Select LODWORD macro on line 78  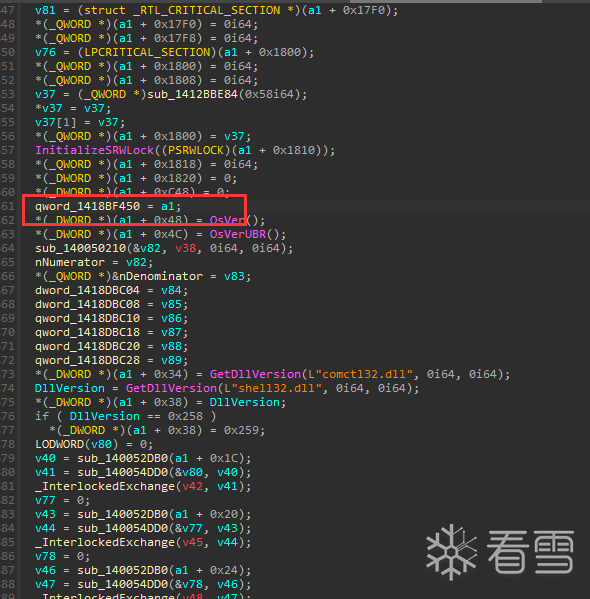(x=60, y=444)
